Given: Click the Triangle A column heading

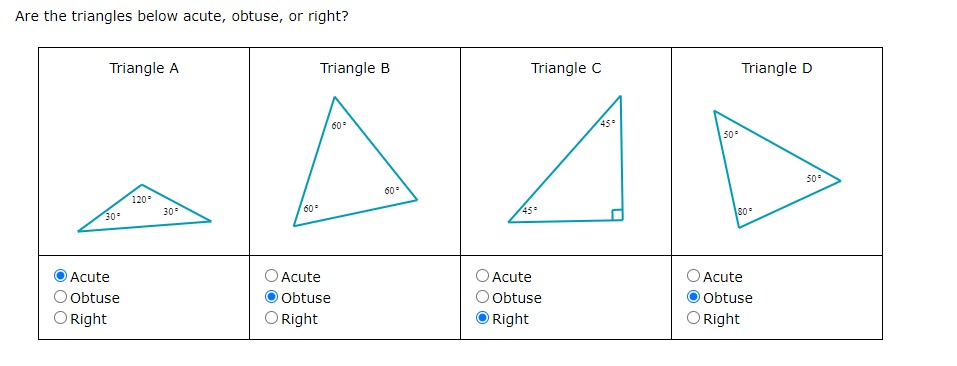Looking at the screenshot, I should point(144,68).
